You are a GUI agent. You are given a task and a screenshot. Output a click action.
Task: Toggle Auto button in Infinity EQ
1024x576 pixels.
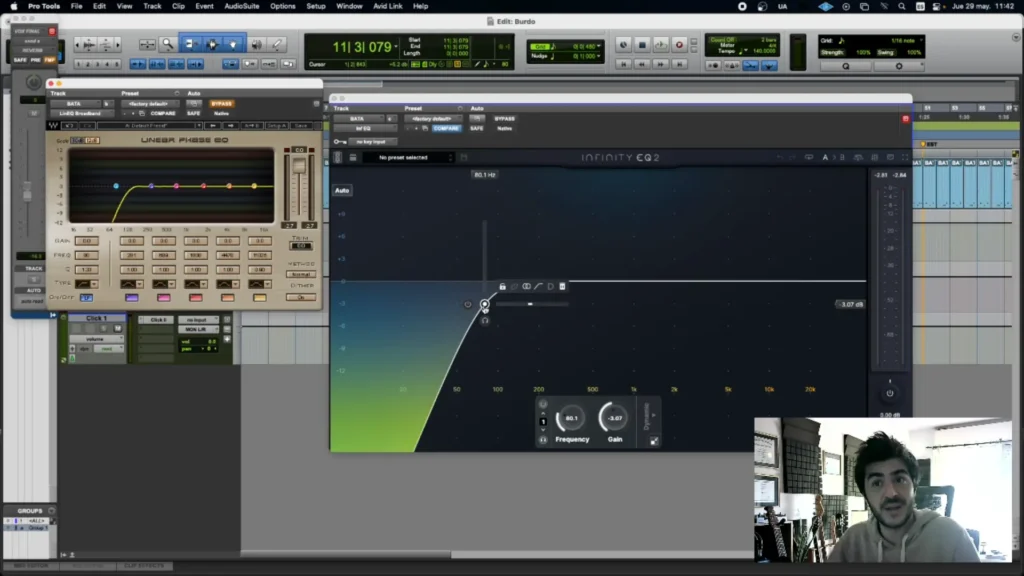click(342, 191)
